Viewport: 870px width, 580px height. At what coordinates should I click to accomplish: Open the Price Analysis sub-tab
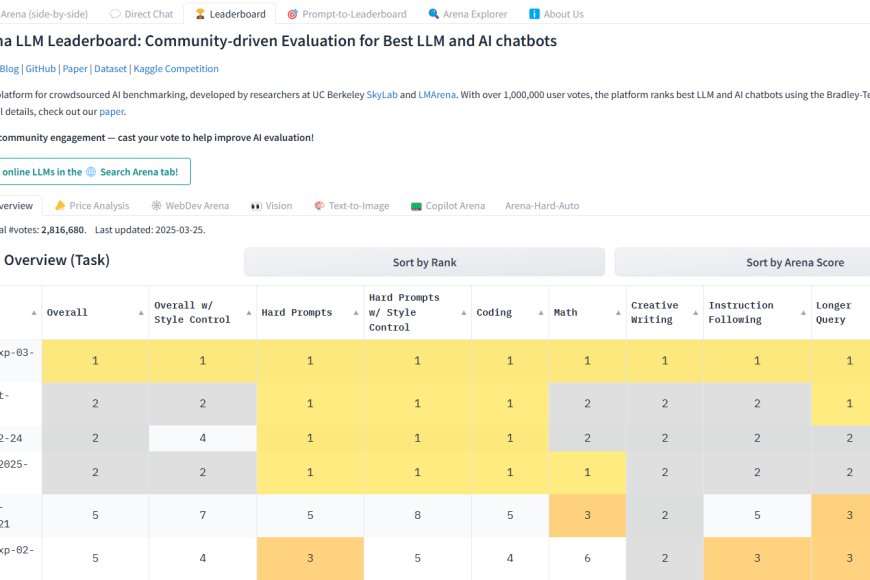92,206
